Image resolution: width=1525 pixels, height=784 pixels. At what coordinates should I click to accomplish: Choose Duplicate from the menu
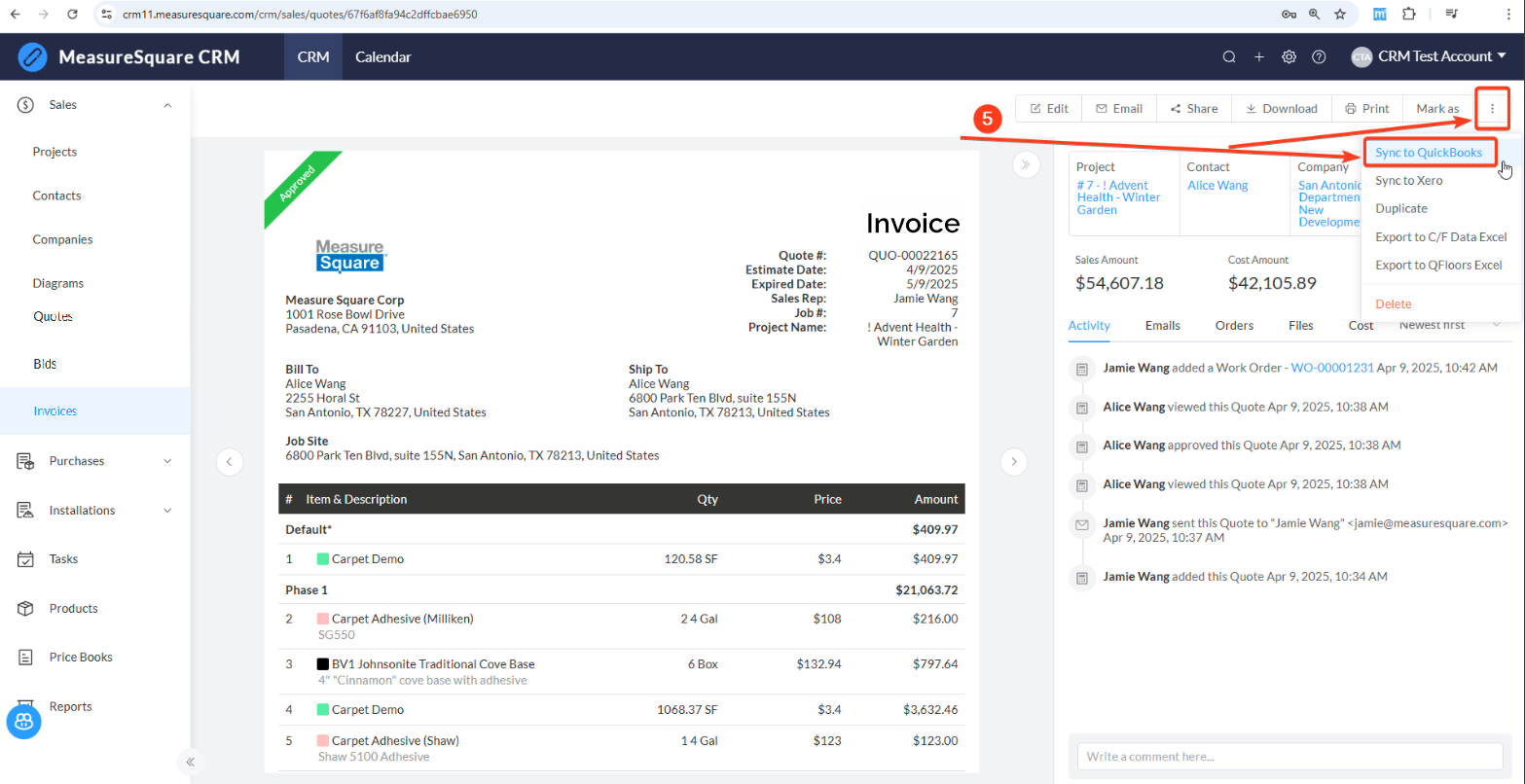click(1401, 209)
